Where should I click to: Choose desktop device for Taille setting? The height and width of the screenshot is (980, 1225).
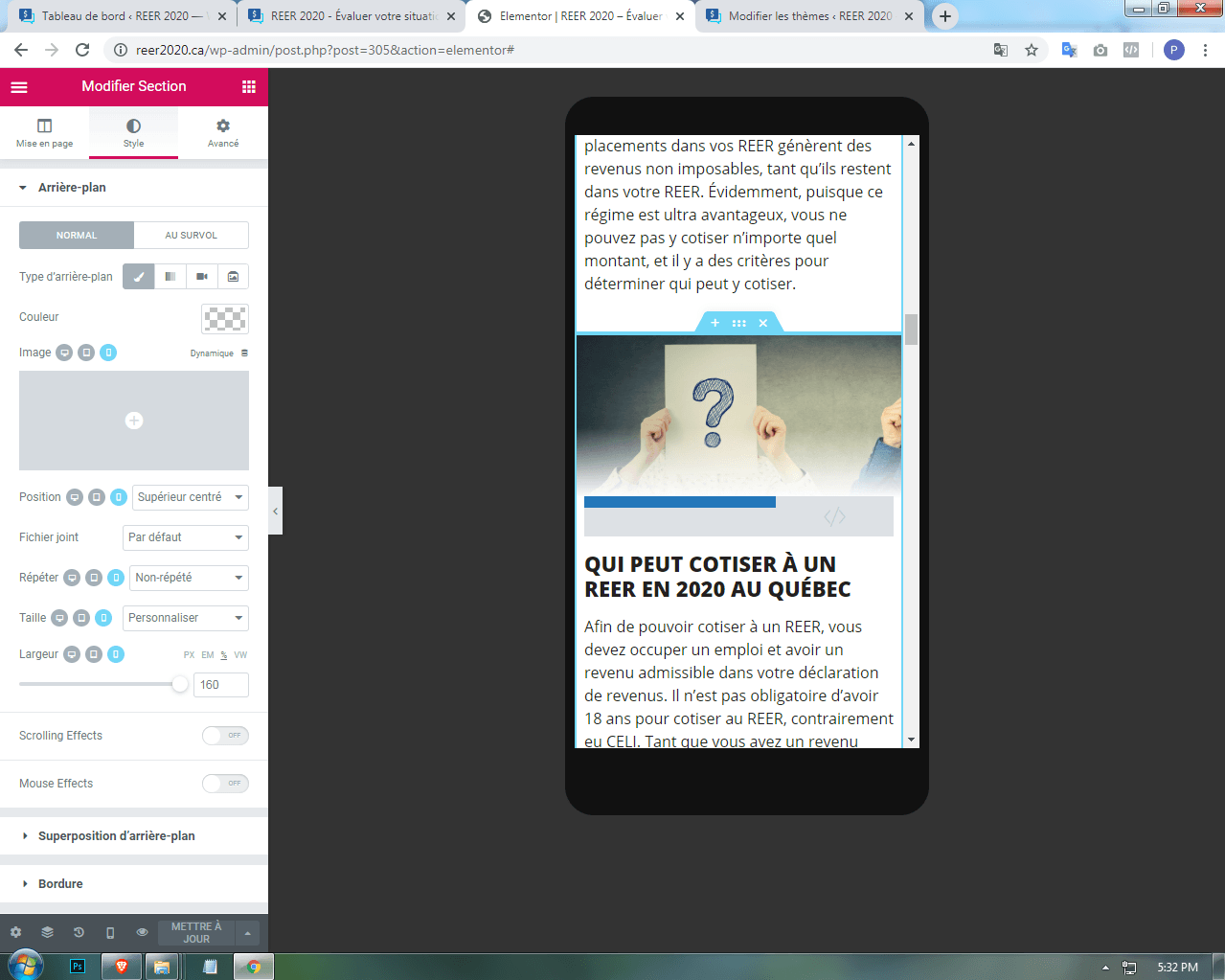click(x=59, y=618)
